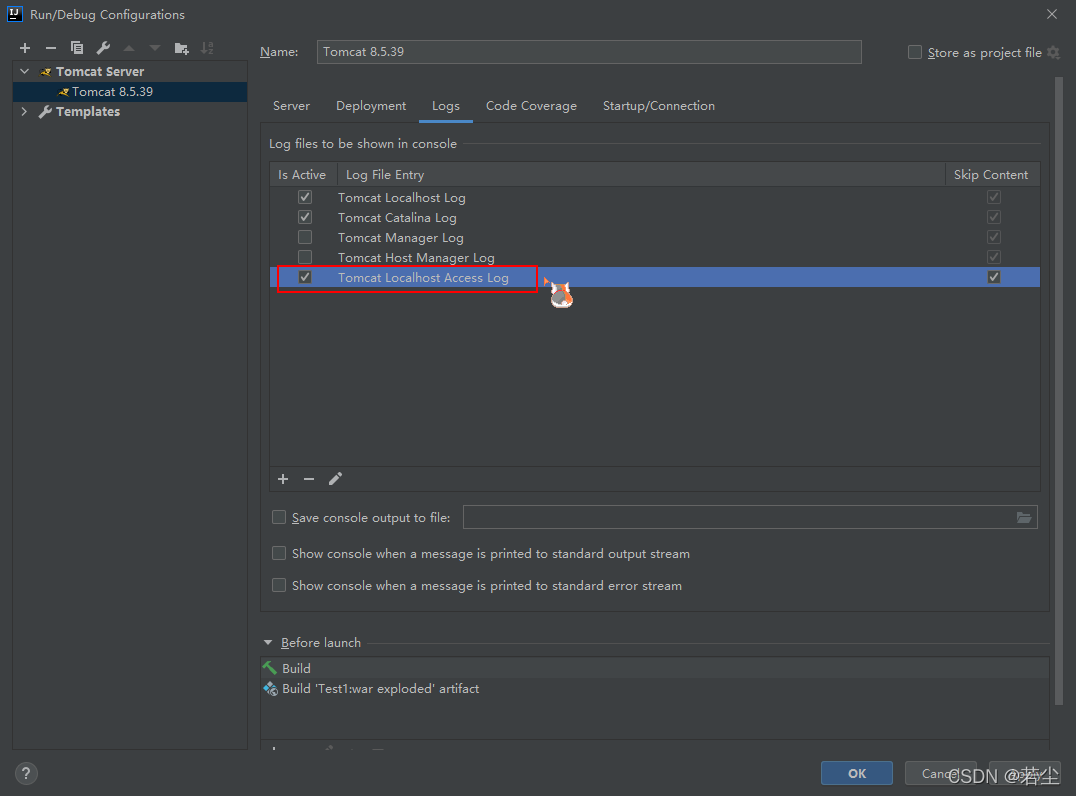Copy the selected configuration
This screenshot has width=1076, height=796.
click(77, 48)
